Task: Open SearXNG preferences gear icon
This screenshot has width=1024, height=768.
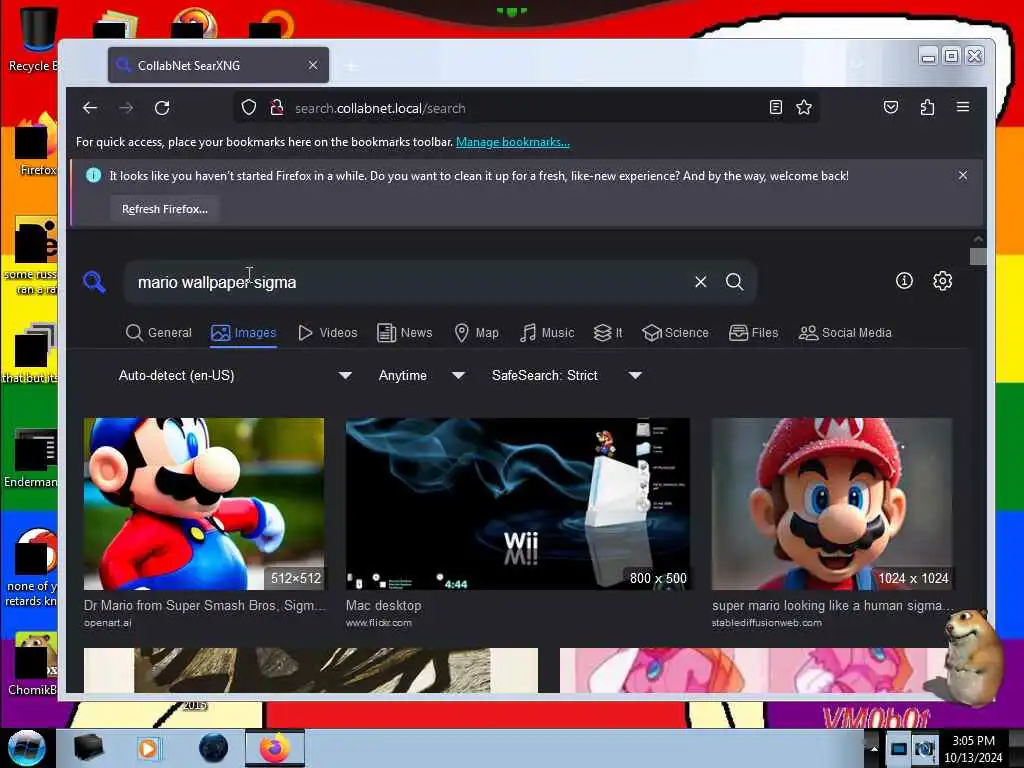Action: [942, 281]
